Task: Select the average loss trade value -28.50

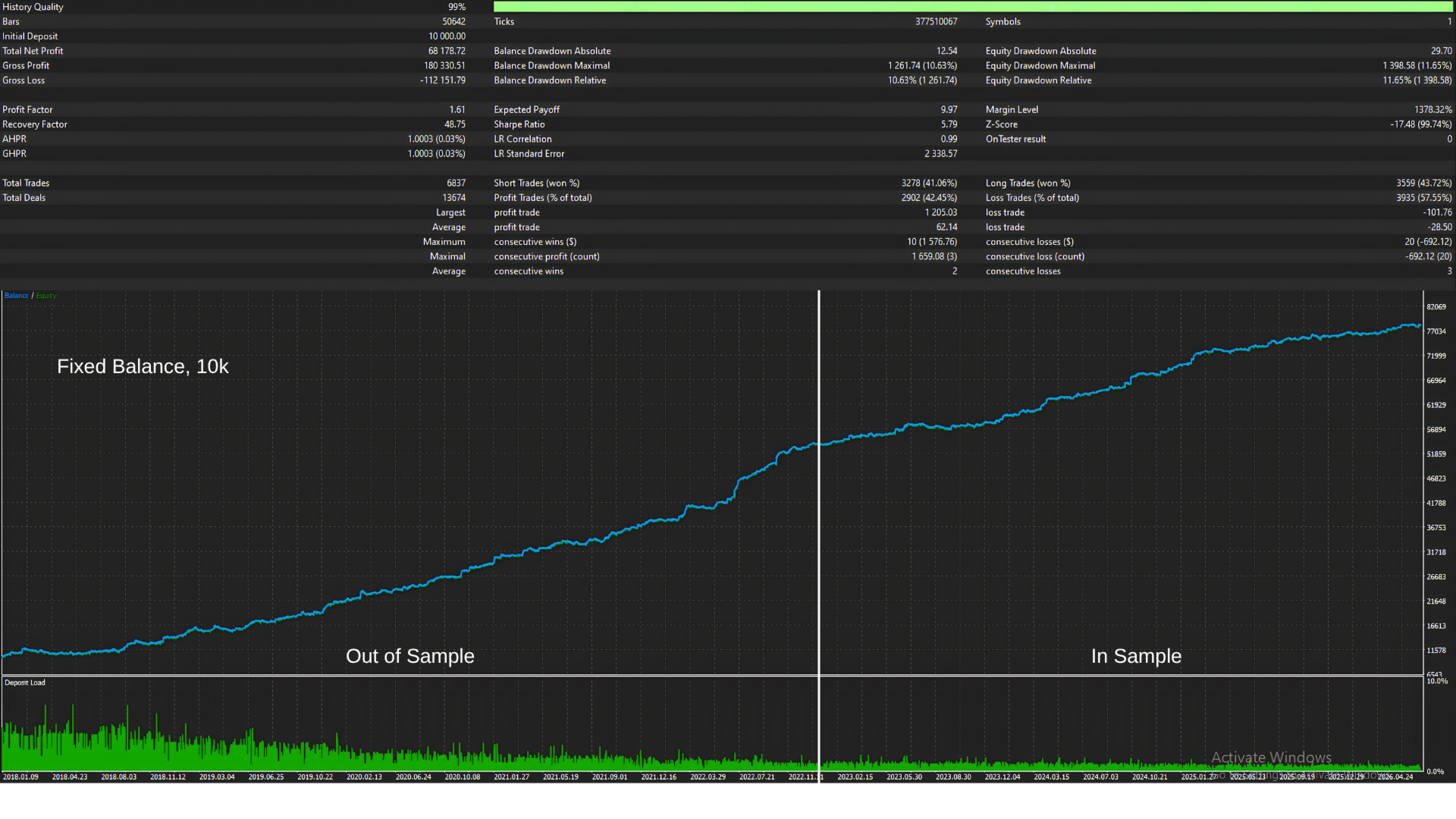Action: pyautogui.click(x=1440, y=227)
